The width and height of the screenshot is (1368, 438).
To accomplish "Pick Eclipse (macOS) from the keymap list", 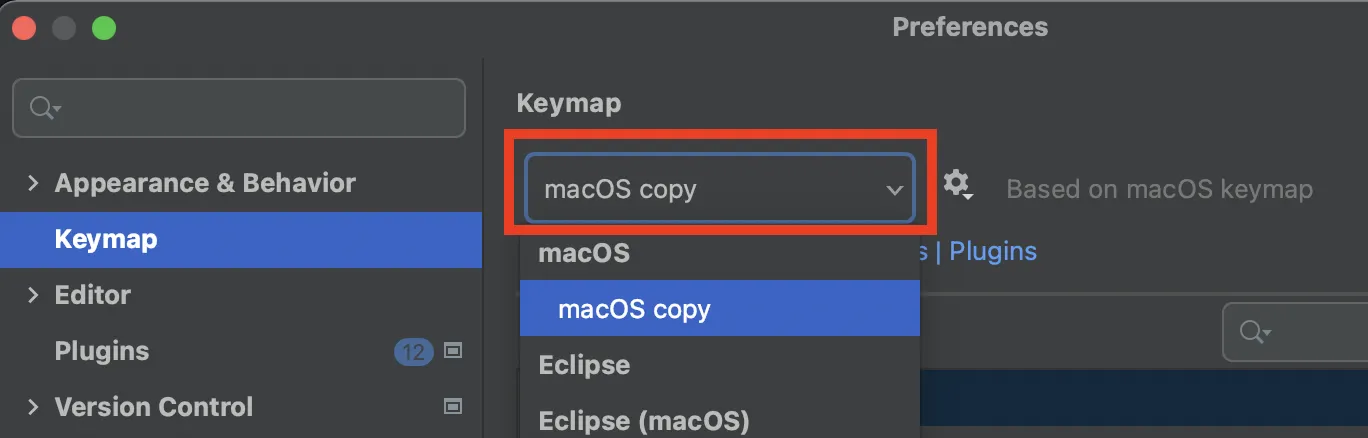I will 644,420.
